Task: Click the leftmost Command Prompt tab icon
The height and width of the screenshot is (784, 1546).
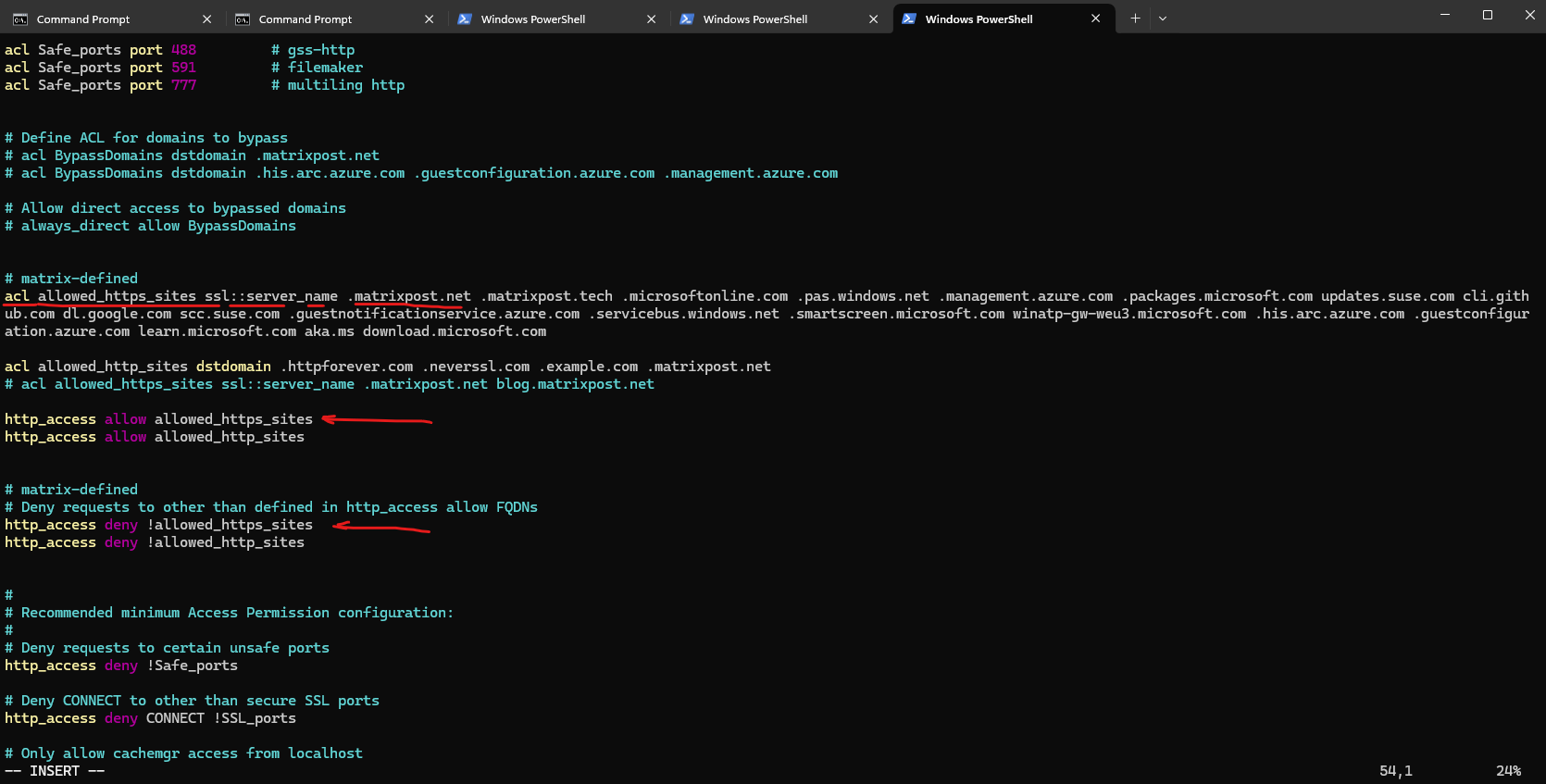Action: [19, 19]
